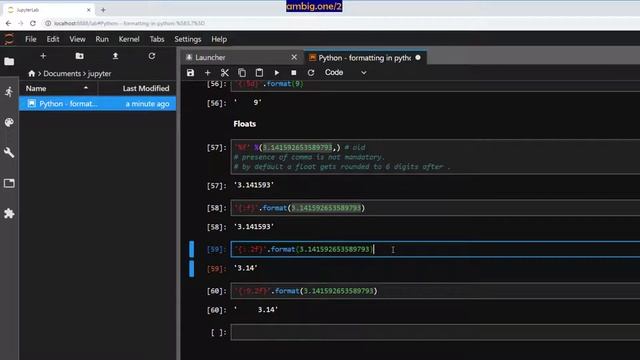The height and width of the screenshot is (360, 640).
Task: Open the Extension Manager puzzle icon
Action: 9,213
